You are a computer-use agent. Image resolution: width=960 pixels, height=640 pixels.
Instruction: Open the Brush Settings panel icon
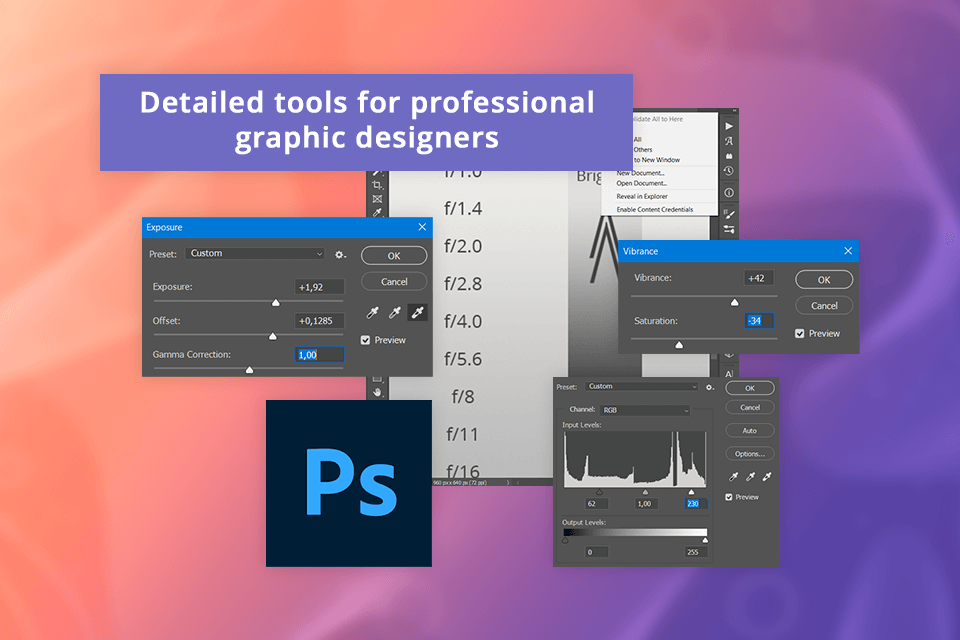(729, 214)
